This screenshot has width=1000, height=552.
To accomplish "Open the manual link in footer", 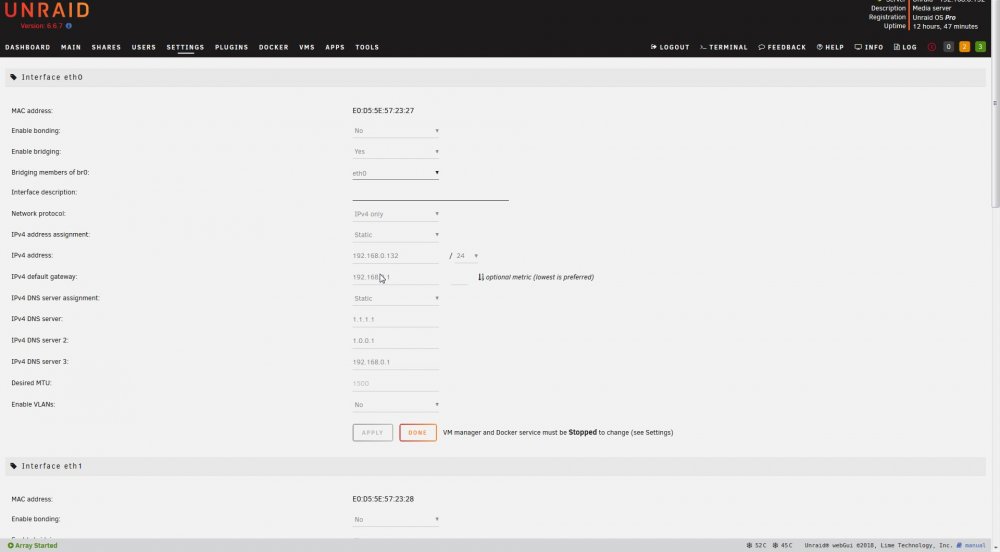I will pyautogui.click(x=975, y=546).
